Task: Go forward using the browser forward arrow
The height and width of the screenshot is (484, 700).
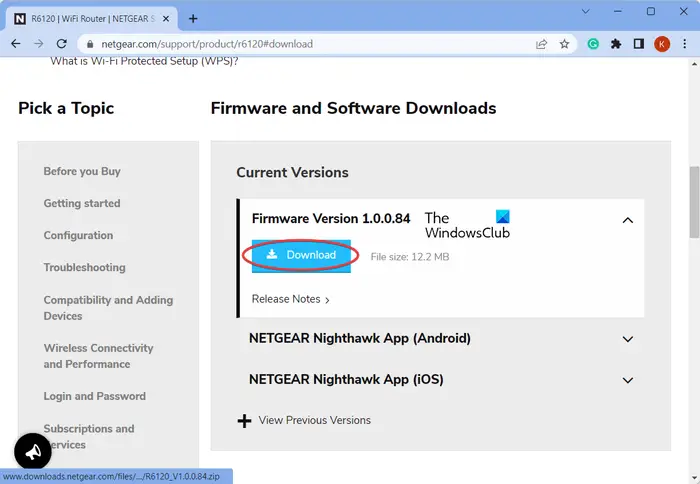Action: (x=39, y=44)
